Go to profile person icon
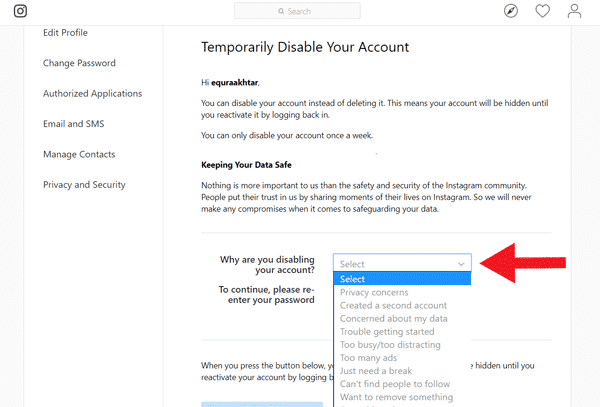The image size is (600, 407). [x=574, y=11]
